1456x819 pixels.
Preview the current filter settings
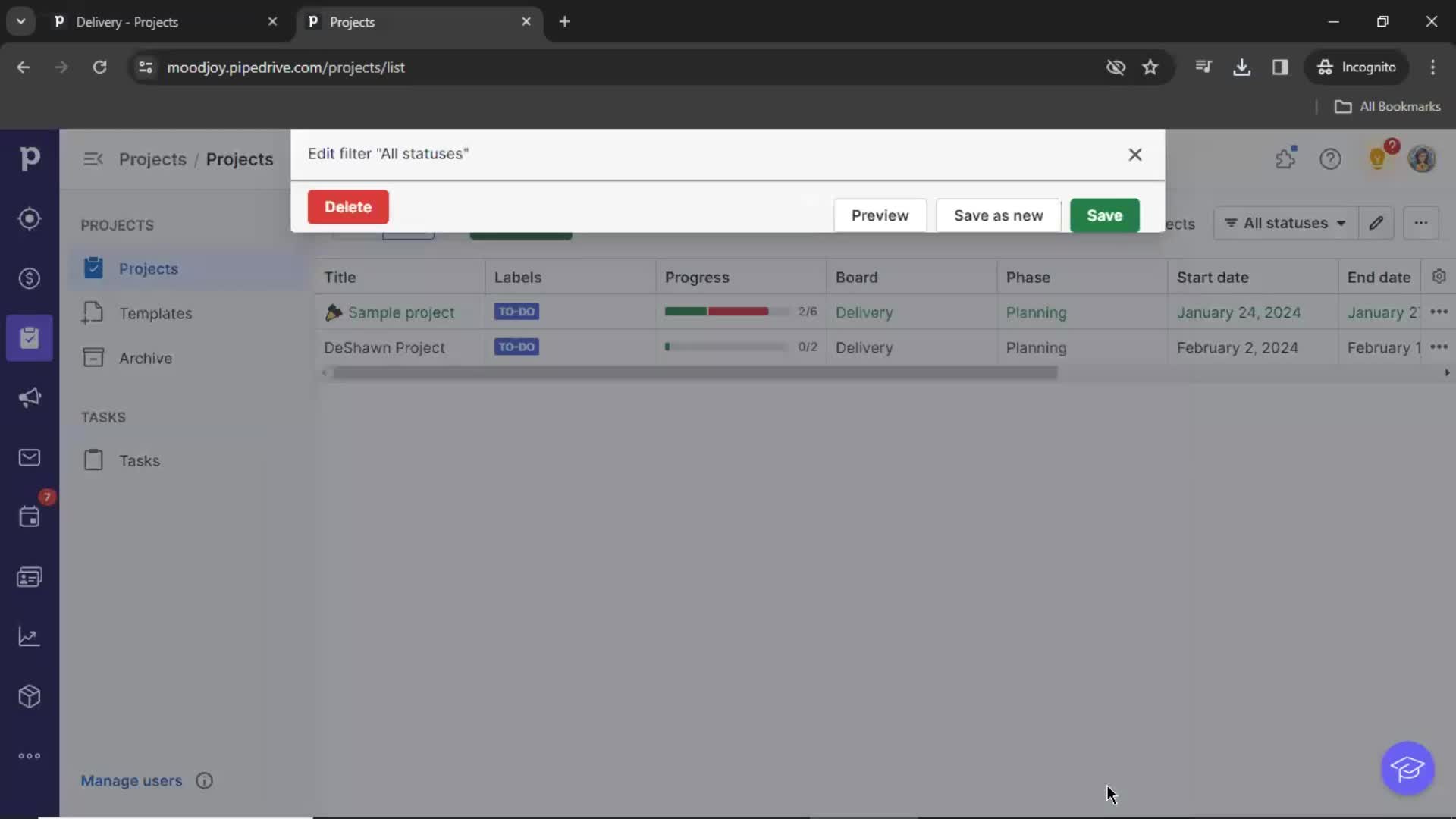879,215
